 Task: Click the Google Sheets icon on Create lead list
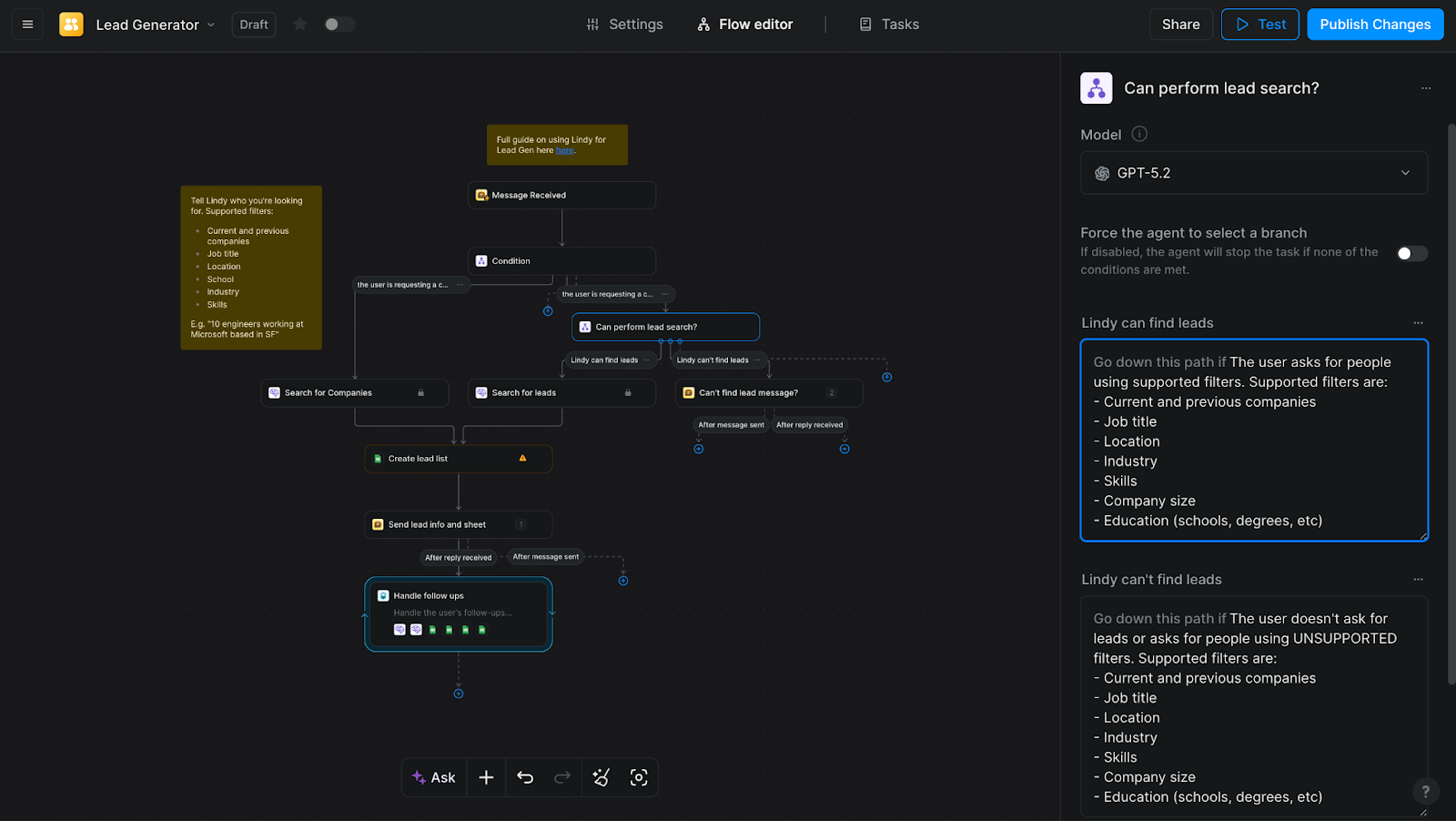pos(378,459)
